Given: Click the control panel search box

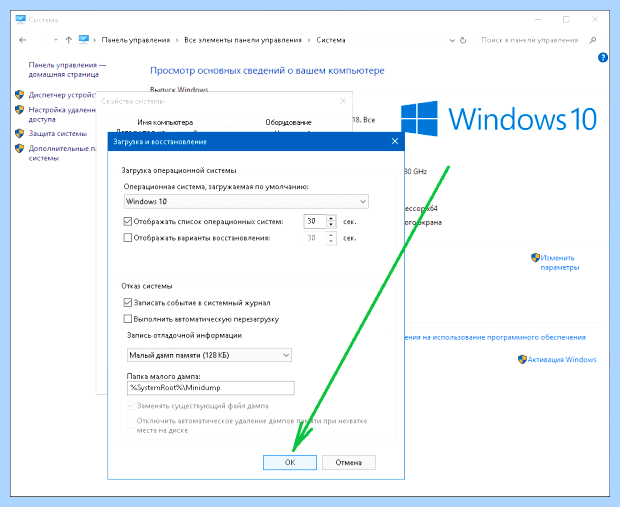Looking at the screenshot, I should tap(530, 40).
